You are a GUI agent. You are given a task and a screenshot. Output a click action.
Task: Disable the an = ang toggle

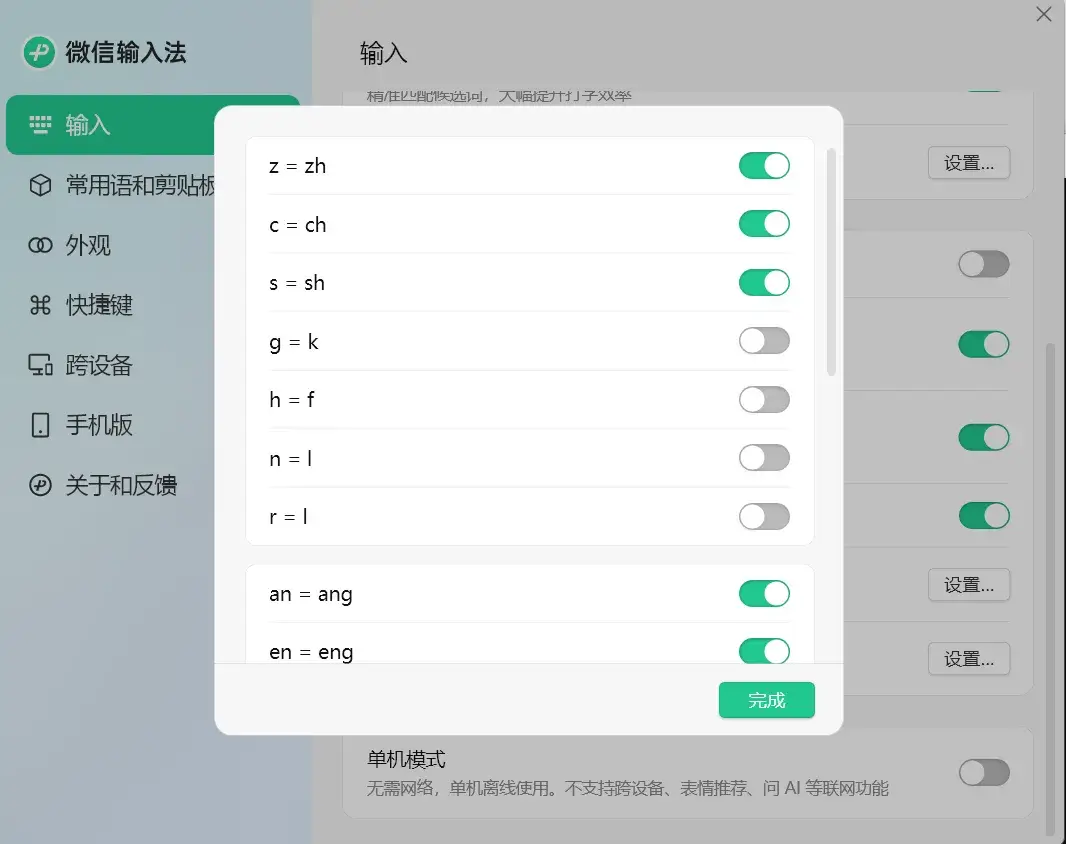coord(764,594)
